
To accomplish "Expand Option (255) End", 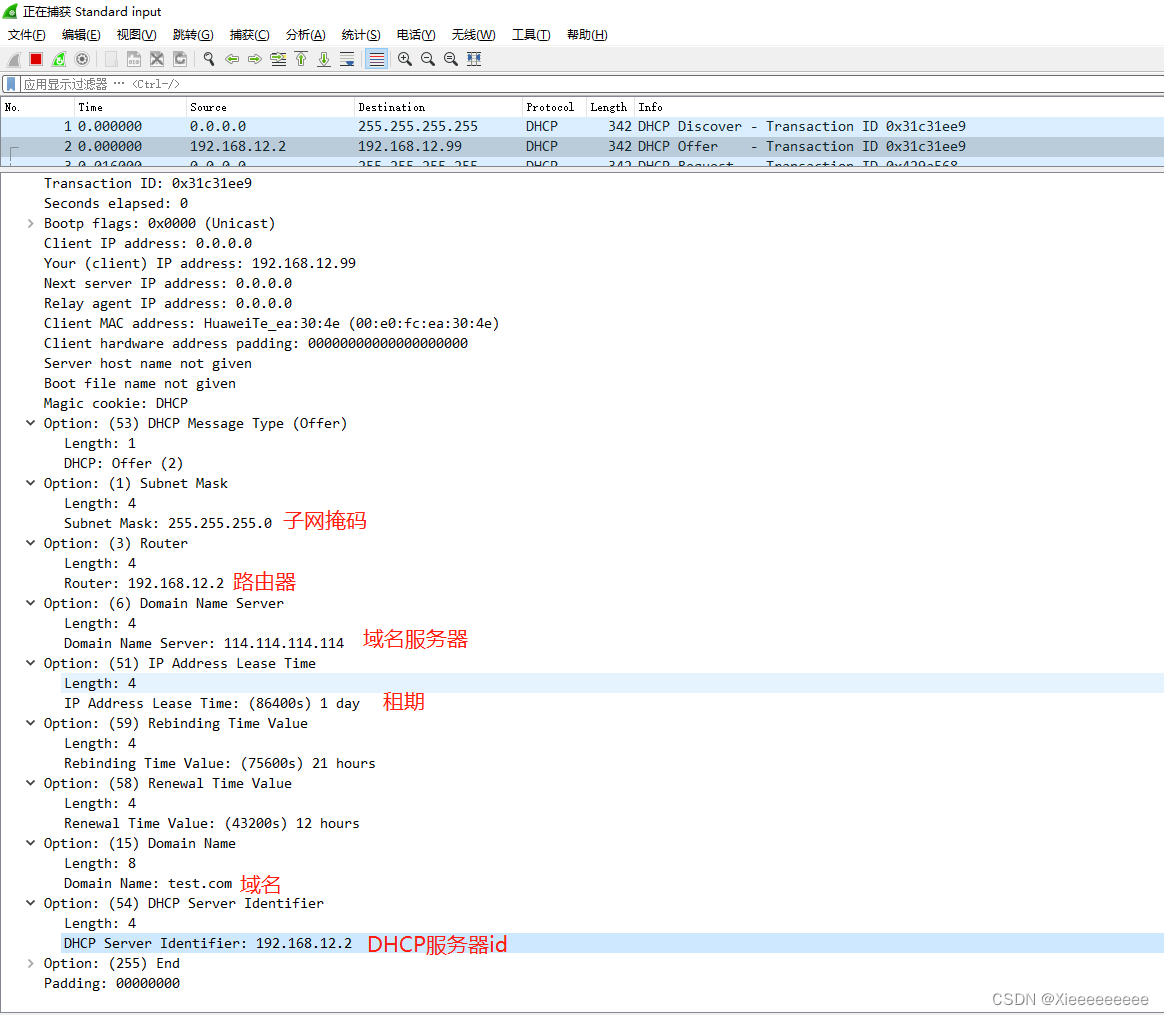I will click(x=30, y=962).
